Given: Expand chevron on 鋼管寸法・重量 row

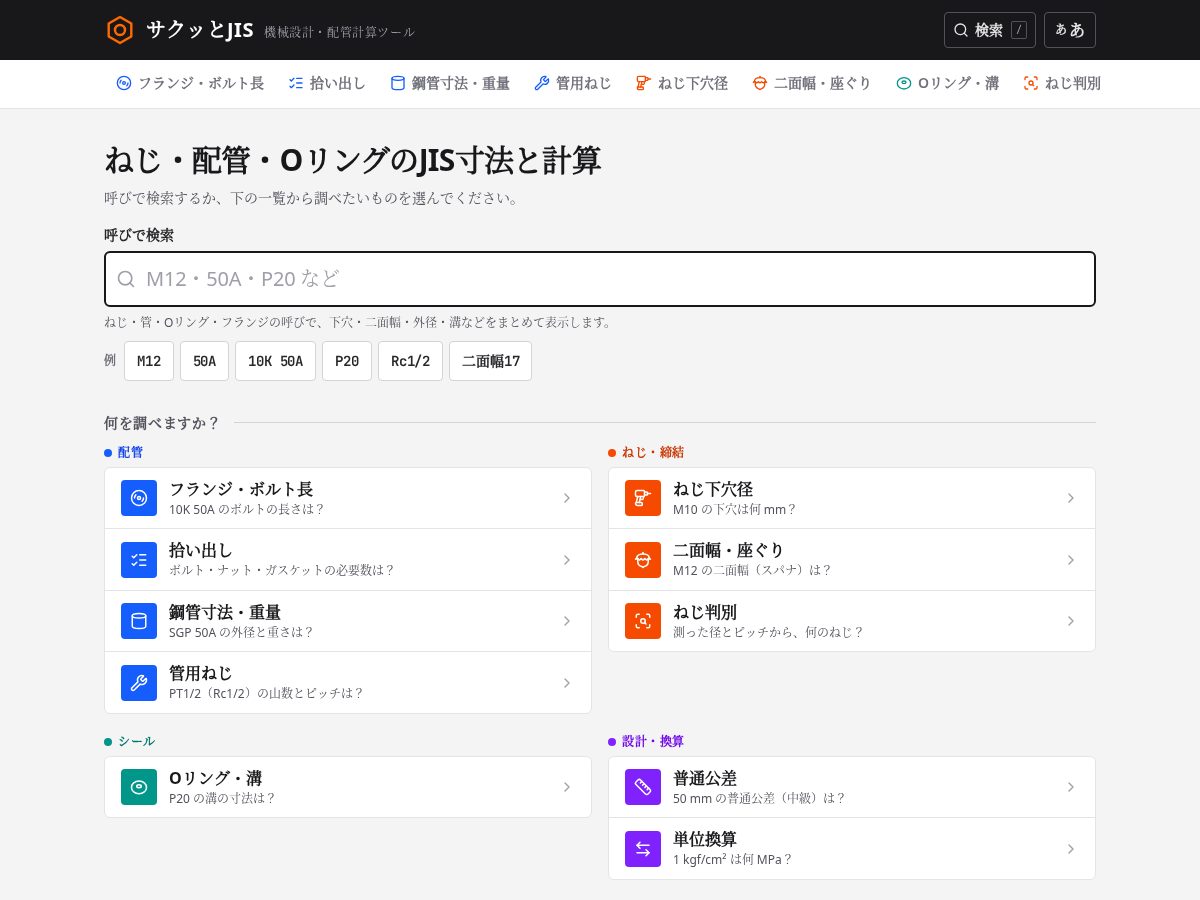Looking at the screenshot, I should 567,621.
